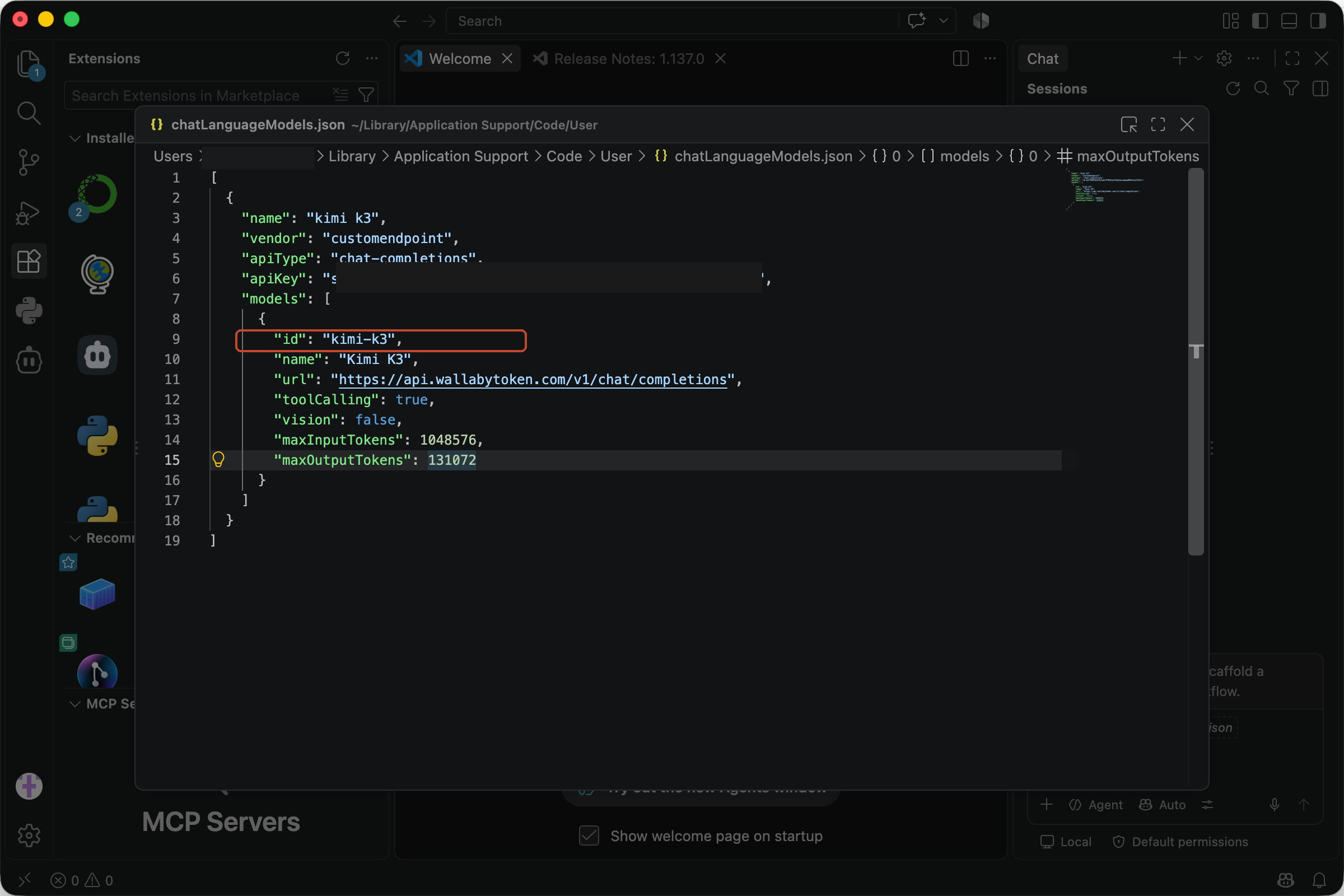Toggle the secondary side bar layout button
This screenshot has height=896, width=1344.
pos(1318,21)
